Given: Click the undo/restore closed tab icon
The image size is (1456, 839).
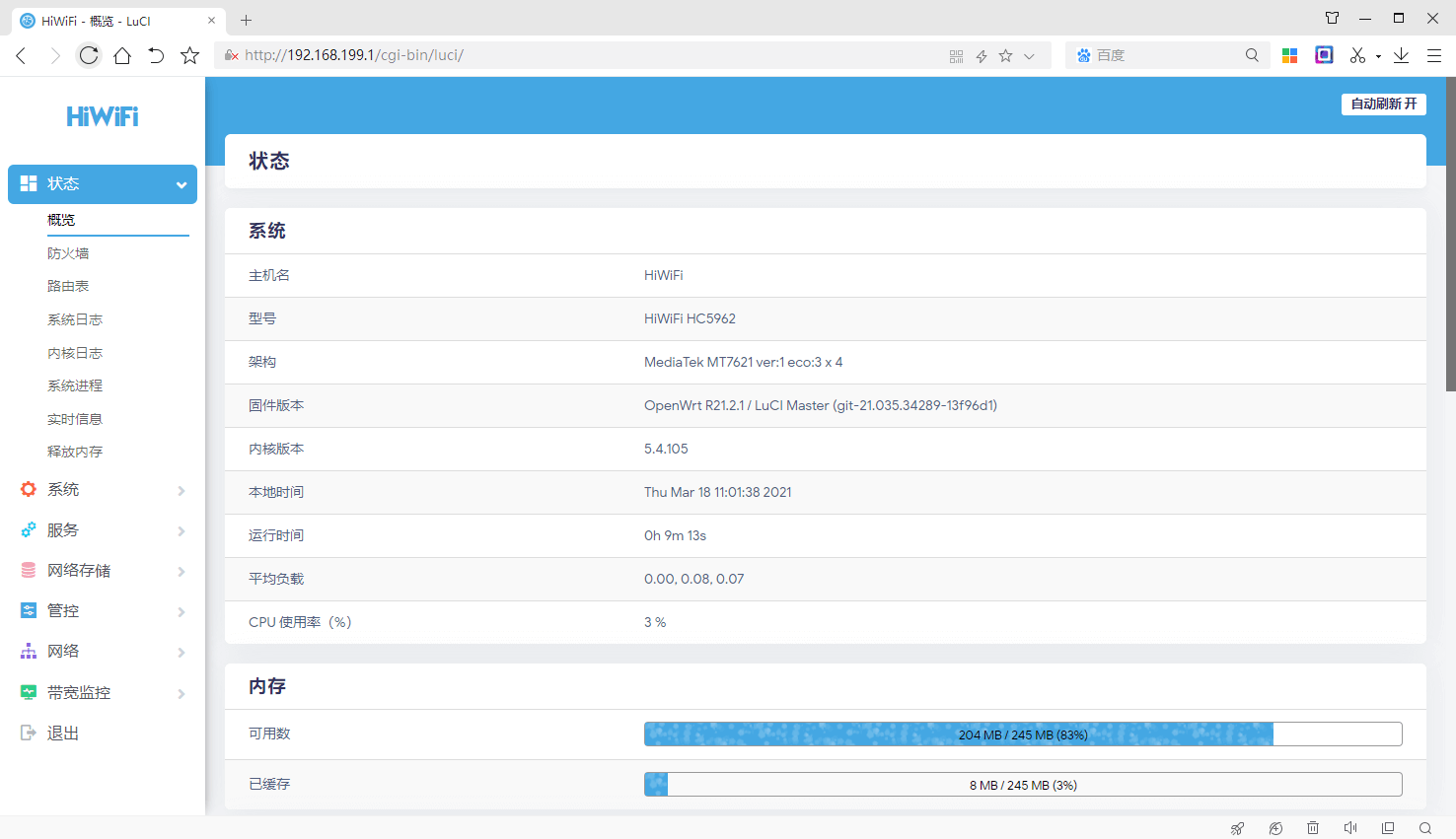Looking at the screenshot, I should [156, 55].
